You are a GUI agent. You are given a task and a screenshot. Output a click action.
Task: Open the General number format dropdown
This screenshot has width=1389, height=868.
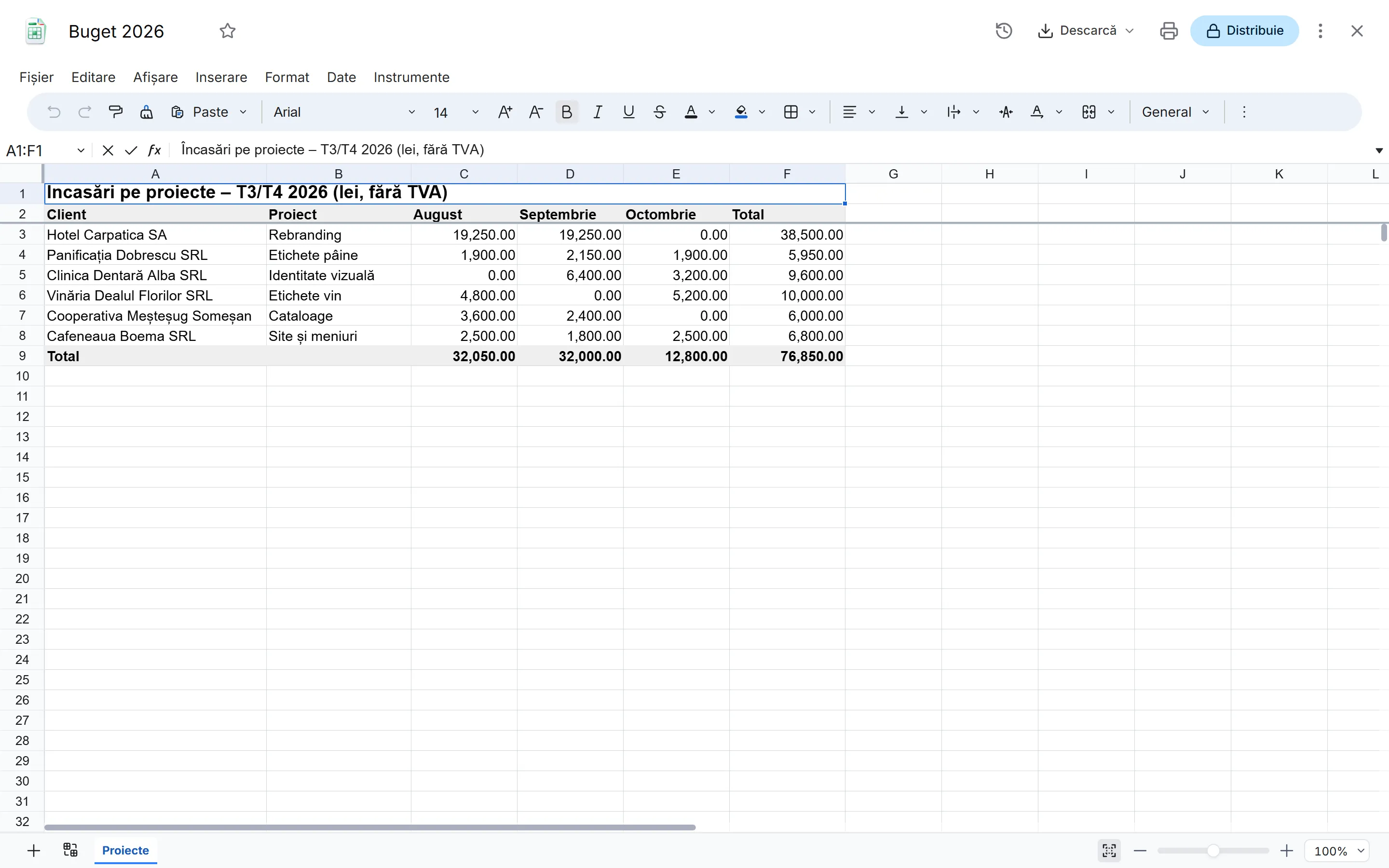1175,112
